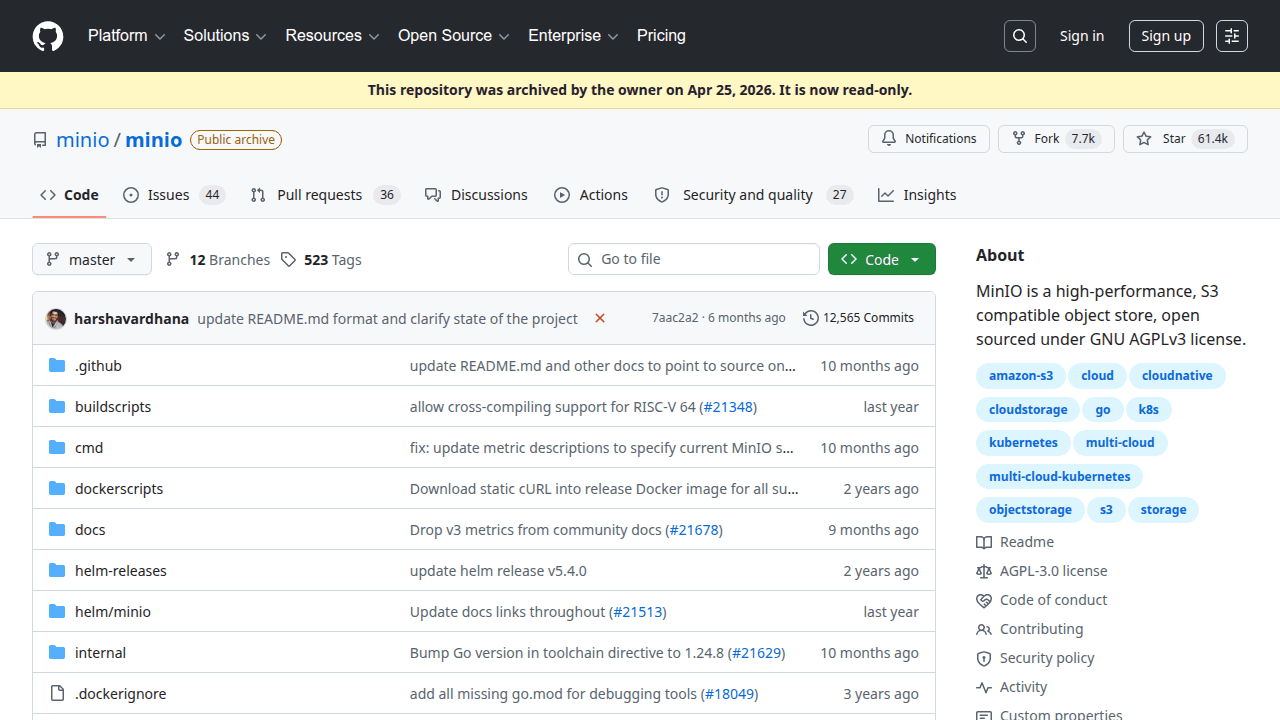Open the bold minio repository name link

pos(154,140)
